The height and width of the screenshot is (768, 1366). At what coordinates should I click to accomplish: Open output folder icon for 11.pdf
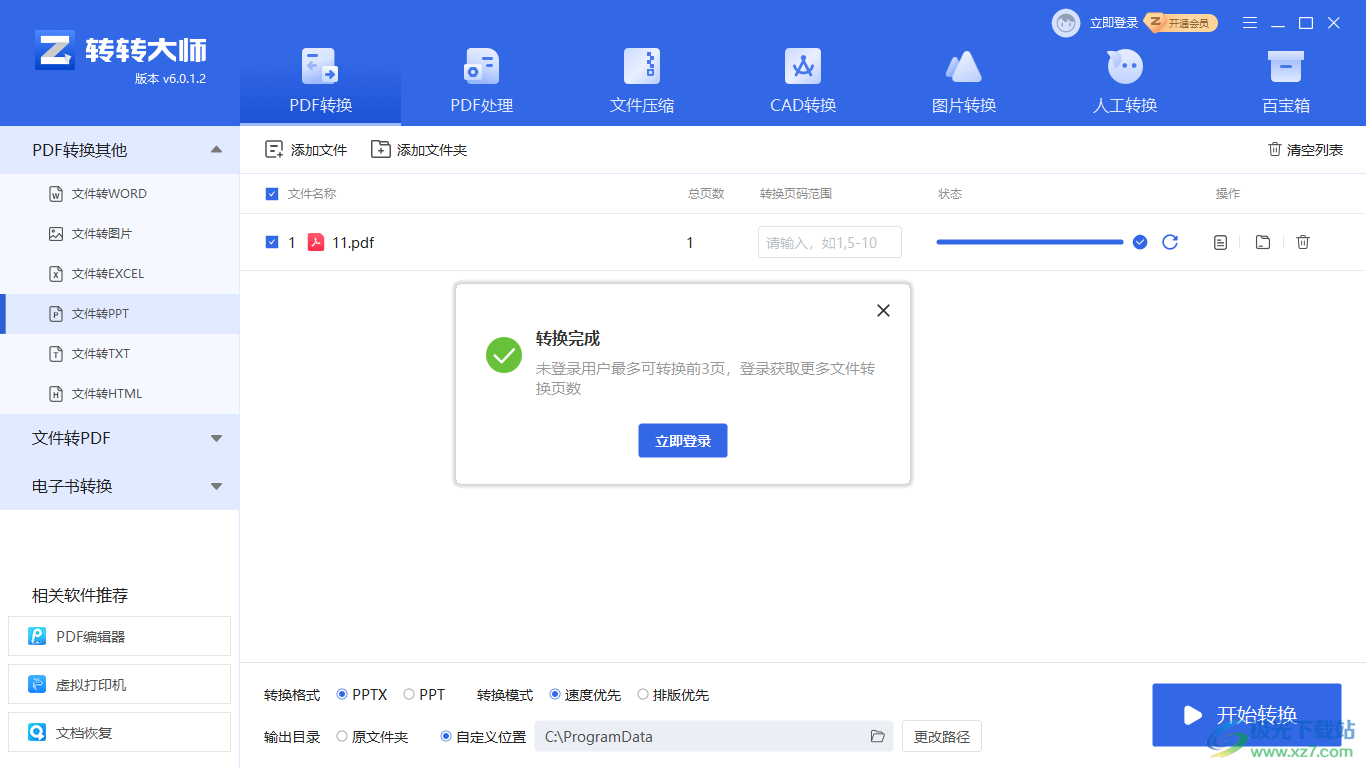[1263, 242]
